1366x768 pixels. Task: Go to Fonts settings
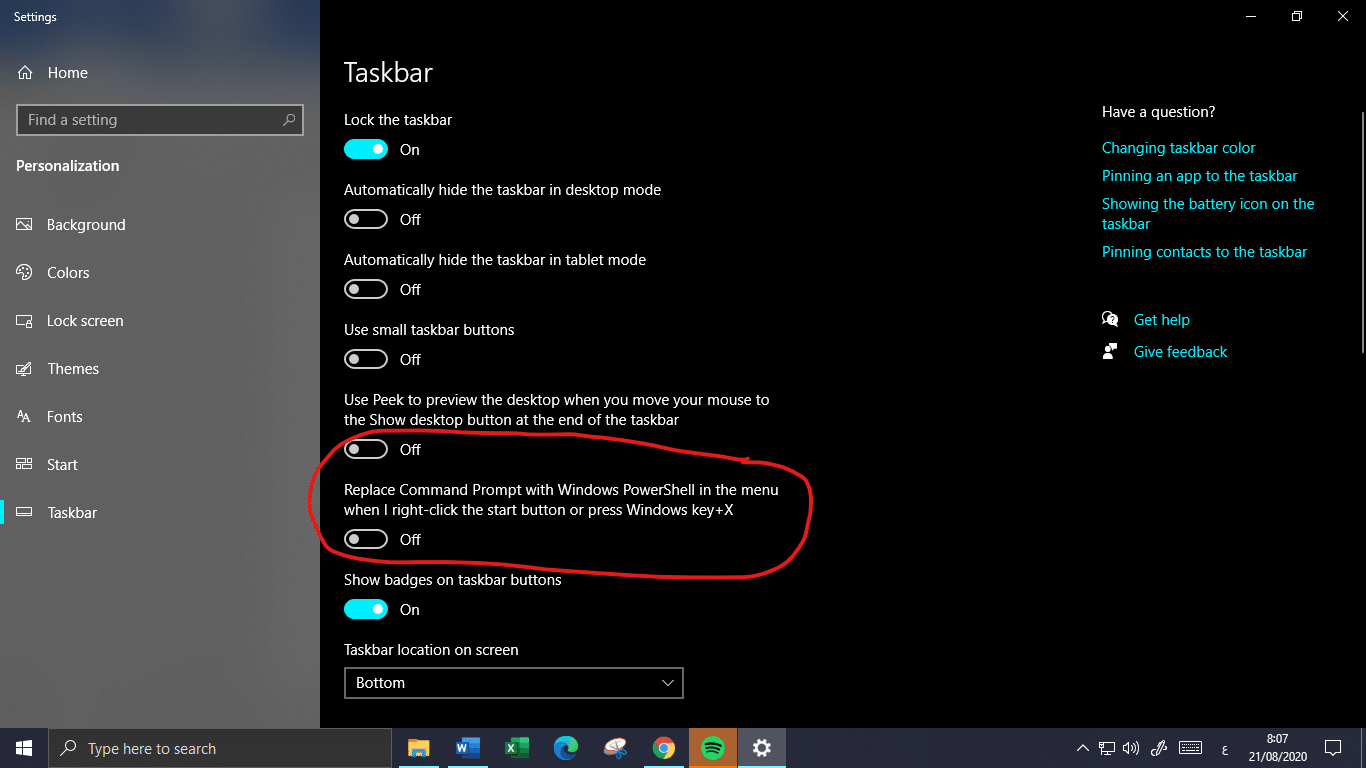click(49, 417)
